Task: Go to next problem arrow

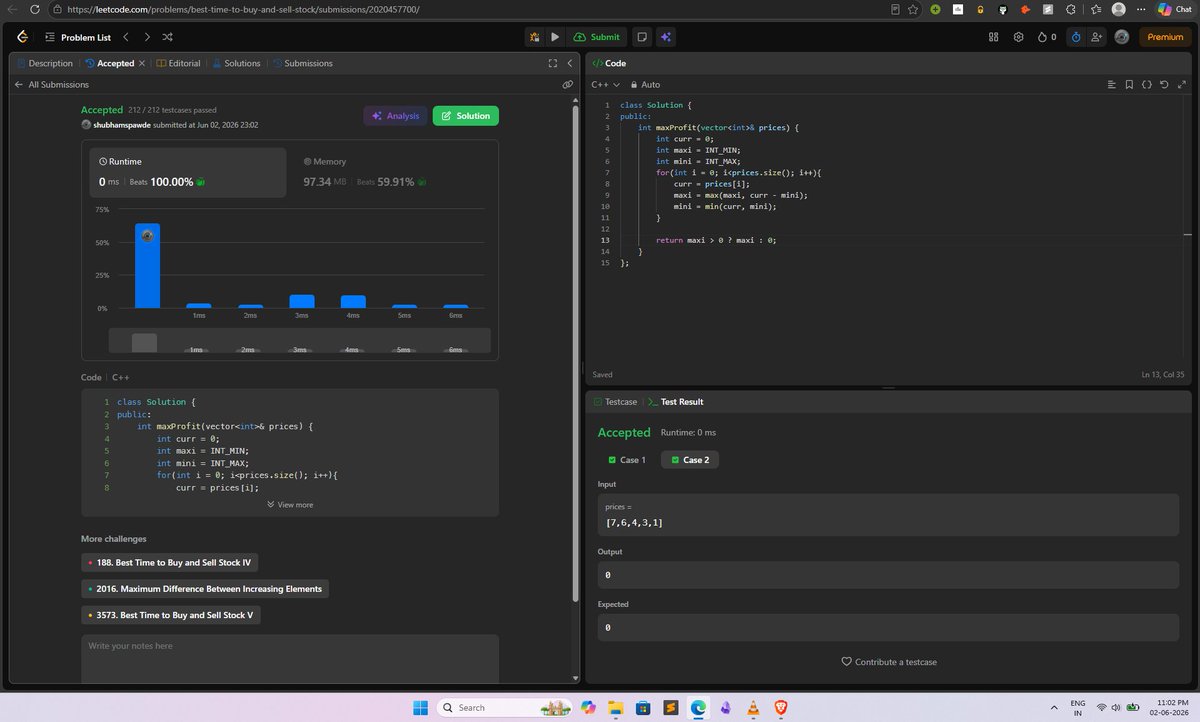Action: (147, 37)
